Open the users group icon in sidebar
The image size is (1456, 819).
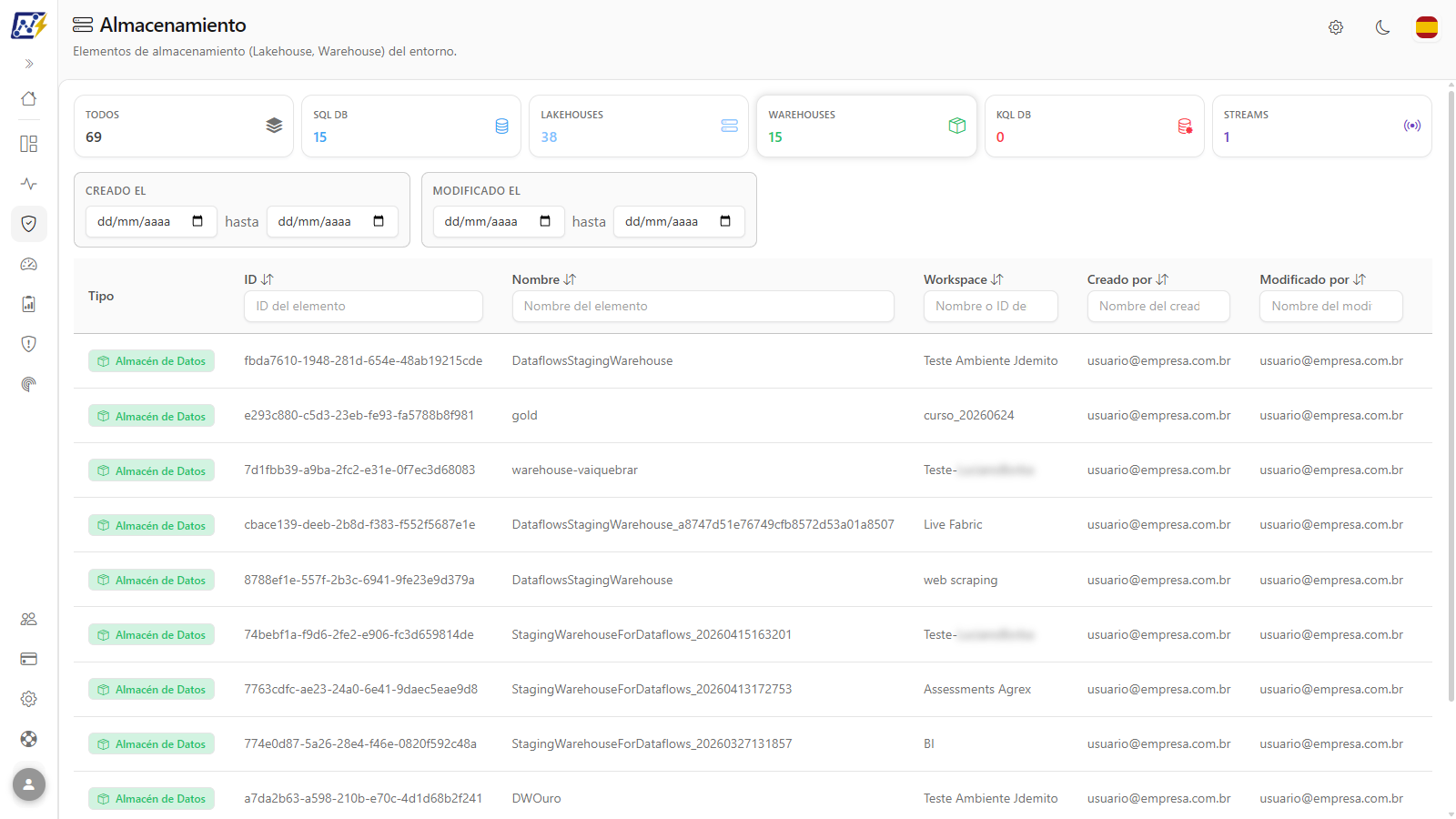29,619
